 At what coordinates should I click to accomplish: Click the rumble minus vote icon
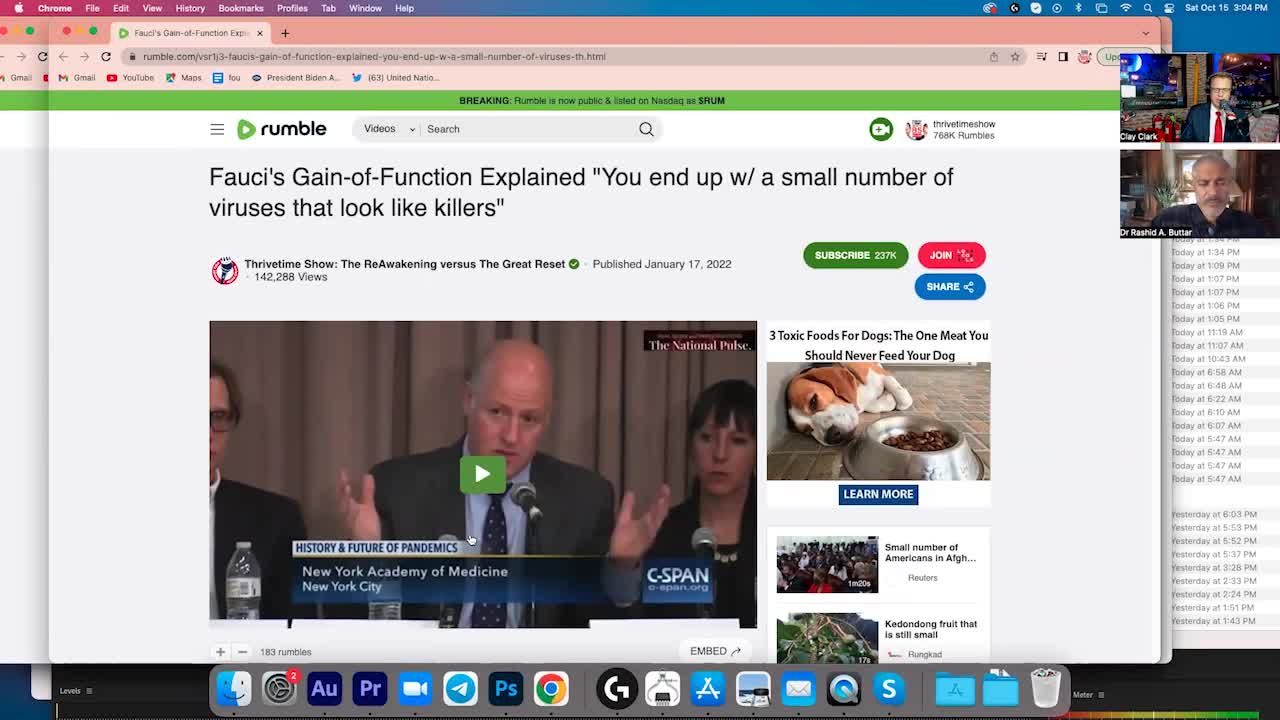coord(242,652)
